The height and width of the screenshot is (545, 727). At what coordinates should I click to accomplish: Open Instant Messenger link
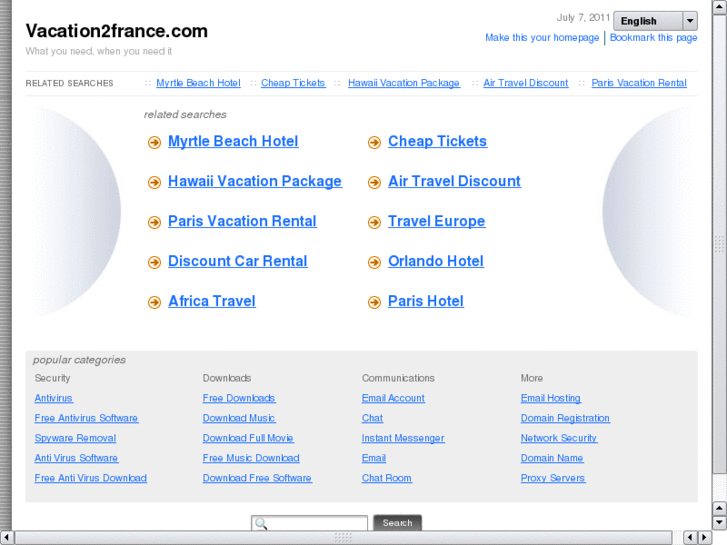pos(403,438)
